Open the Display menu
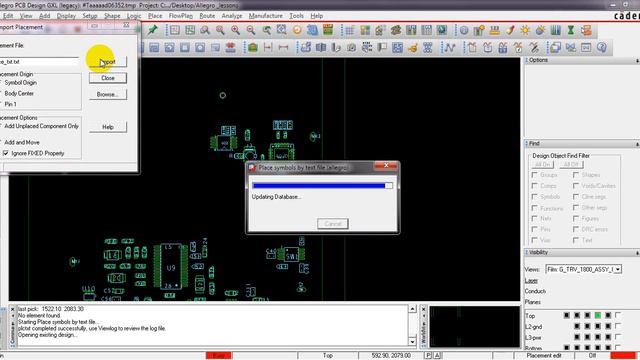This screenshot has height=360, width=640. click(x=66, y=16)
